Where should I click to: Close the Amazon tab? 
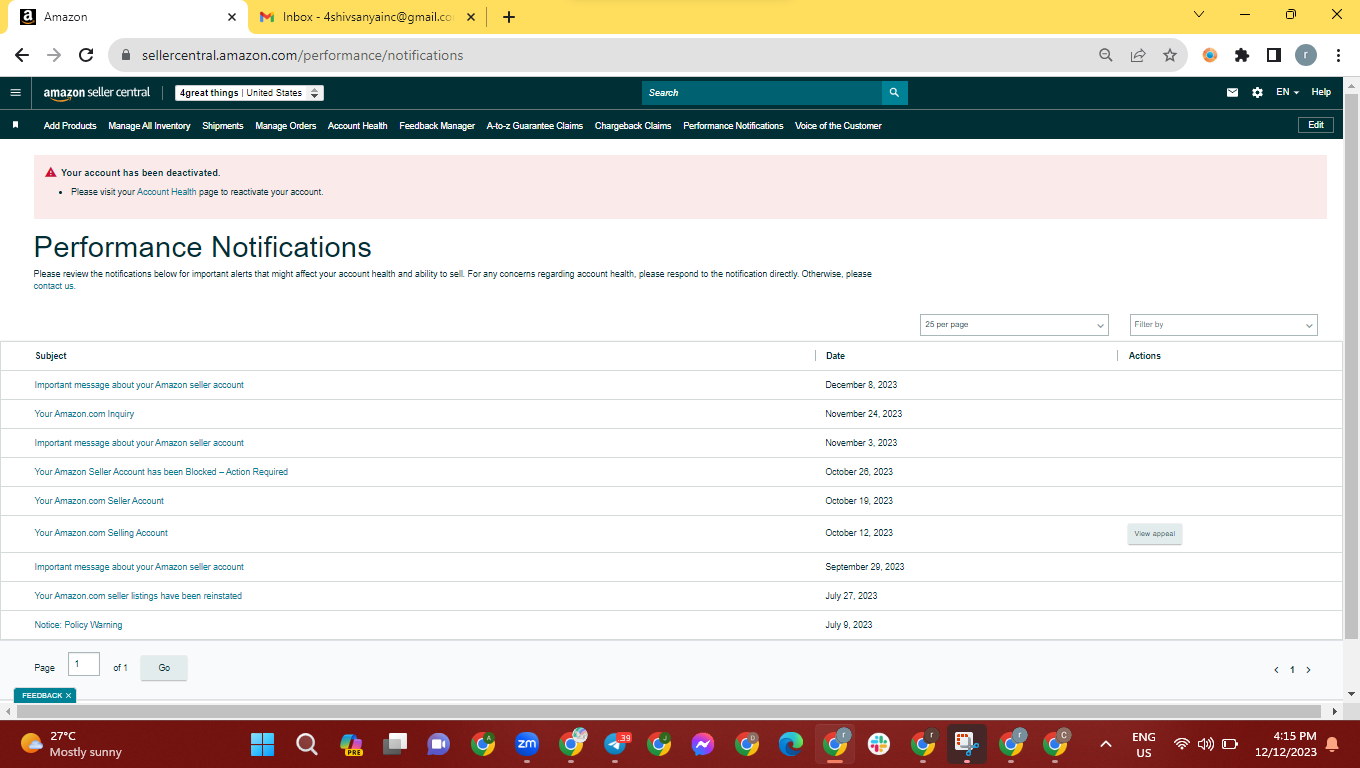232,17
